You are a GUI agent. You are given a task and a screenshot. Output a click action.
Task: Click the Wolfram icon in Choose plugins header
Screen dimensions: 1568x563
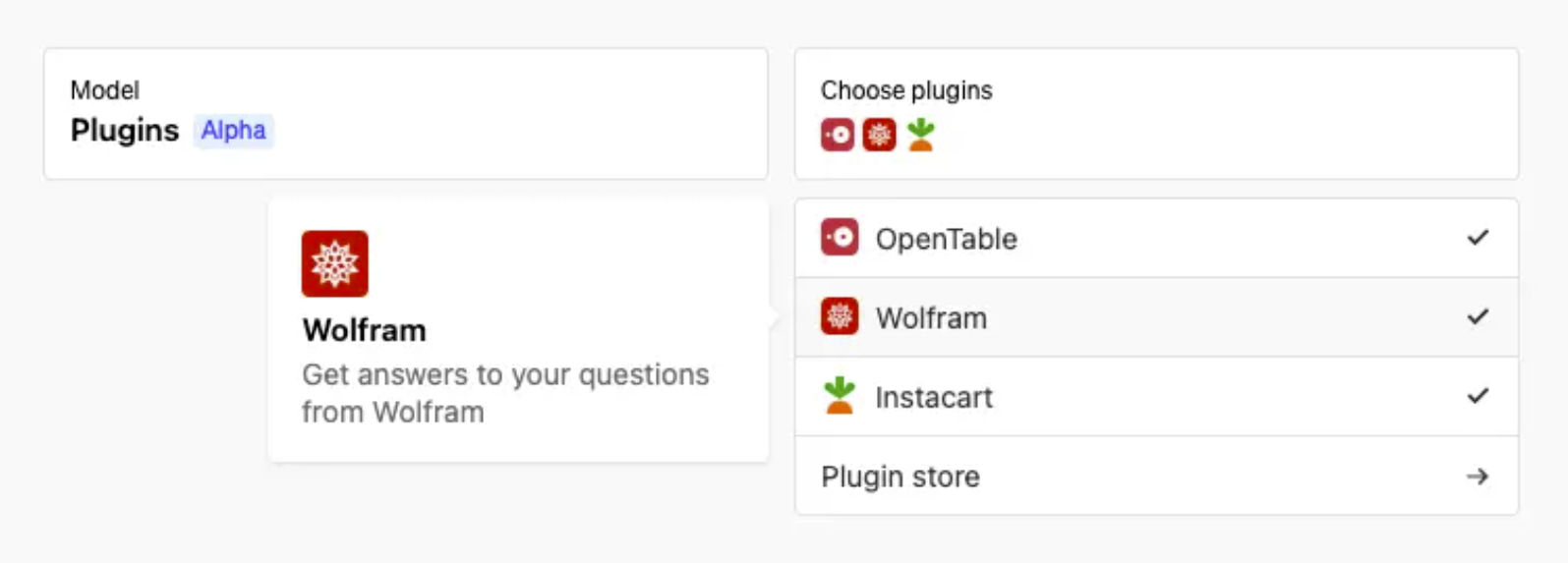[x=879, y=135]
